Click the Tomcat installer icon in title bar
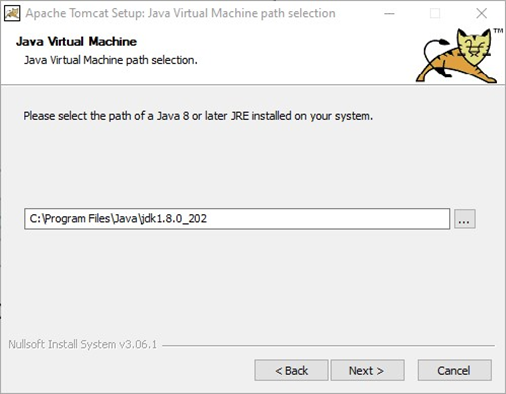 pyautogui.click(x=12, y=13)
